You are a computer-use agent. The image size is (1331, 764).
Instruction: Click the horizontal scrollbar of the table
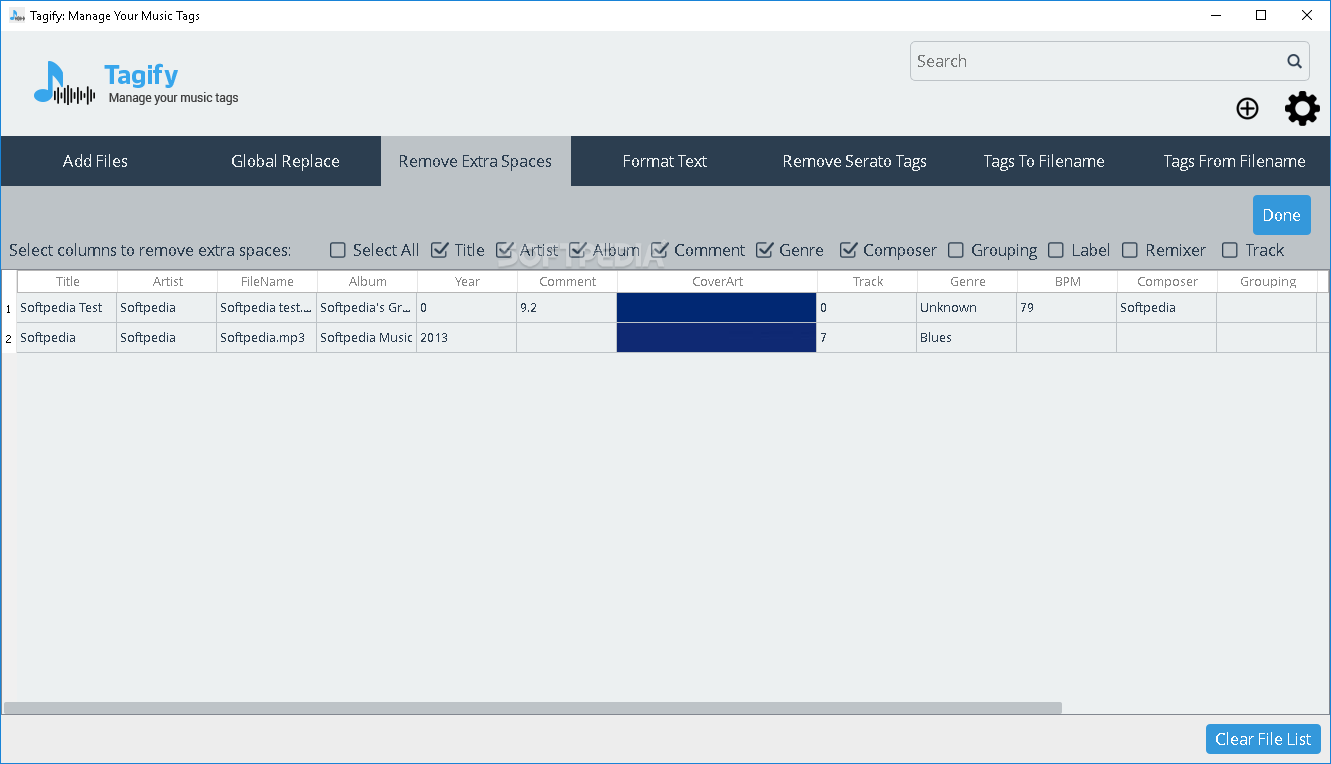532,707
